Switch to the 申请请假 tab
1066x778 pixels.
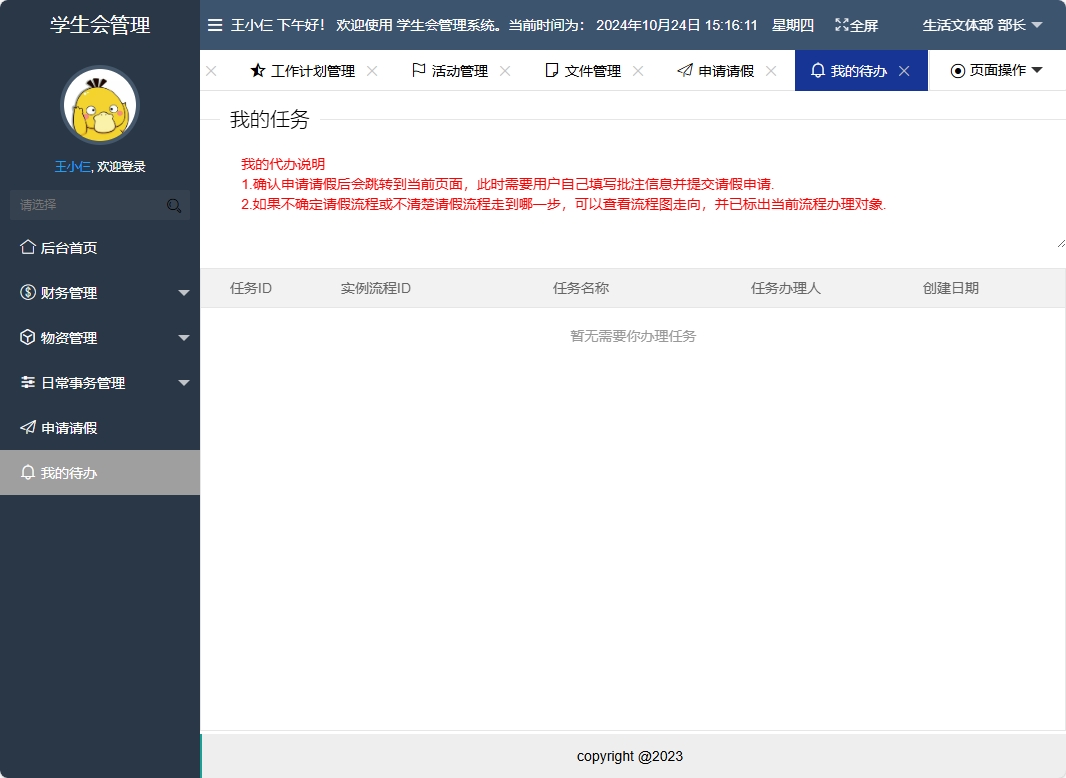coord(725,70)
